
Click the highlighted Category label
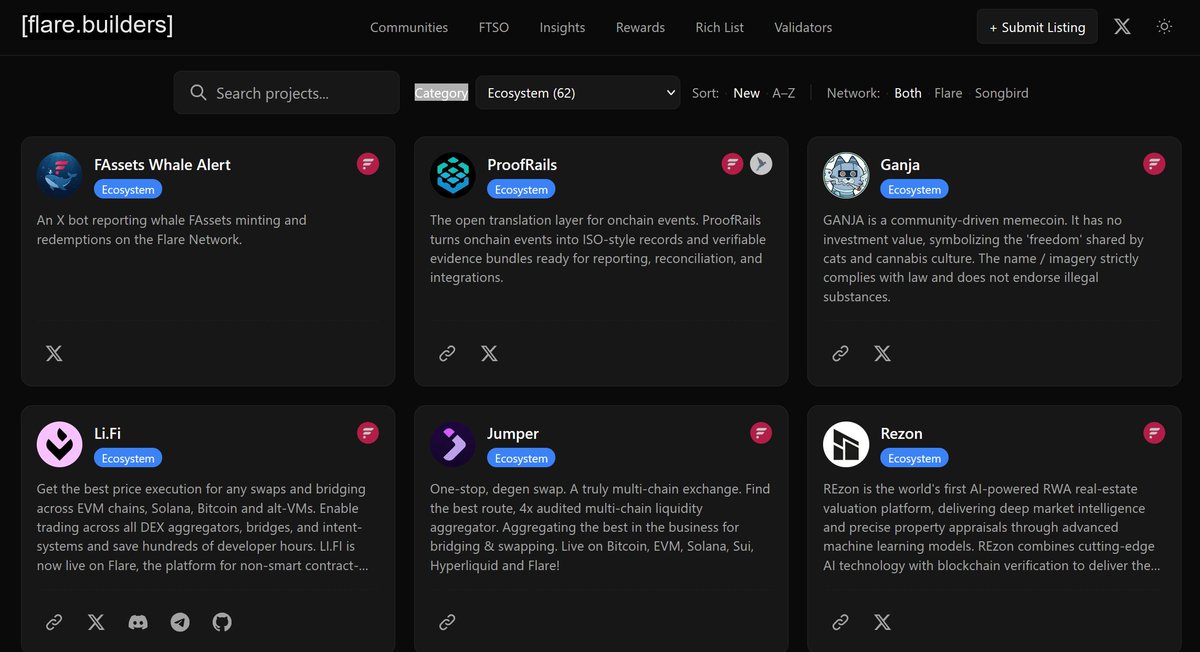coord(441,93)
